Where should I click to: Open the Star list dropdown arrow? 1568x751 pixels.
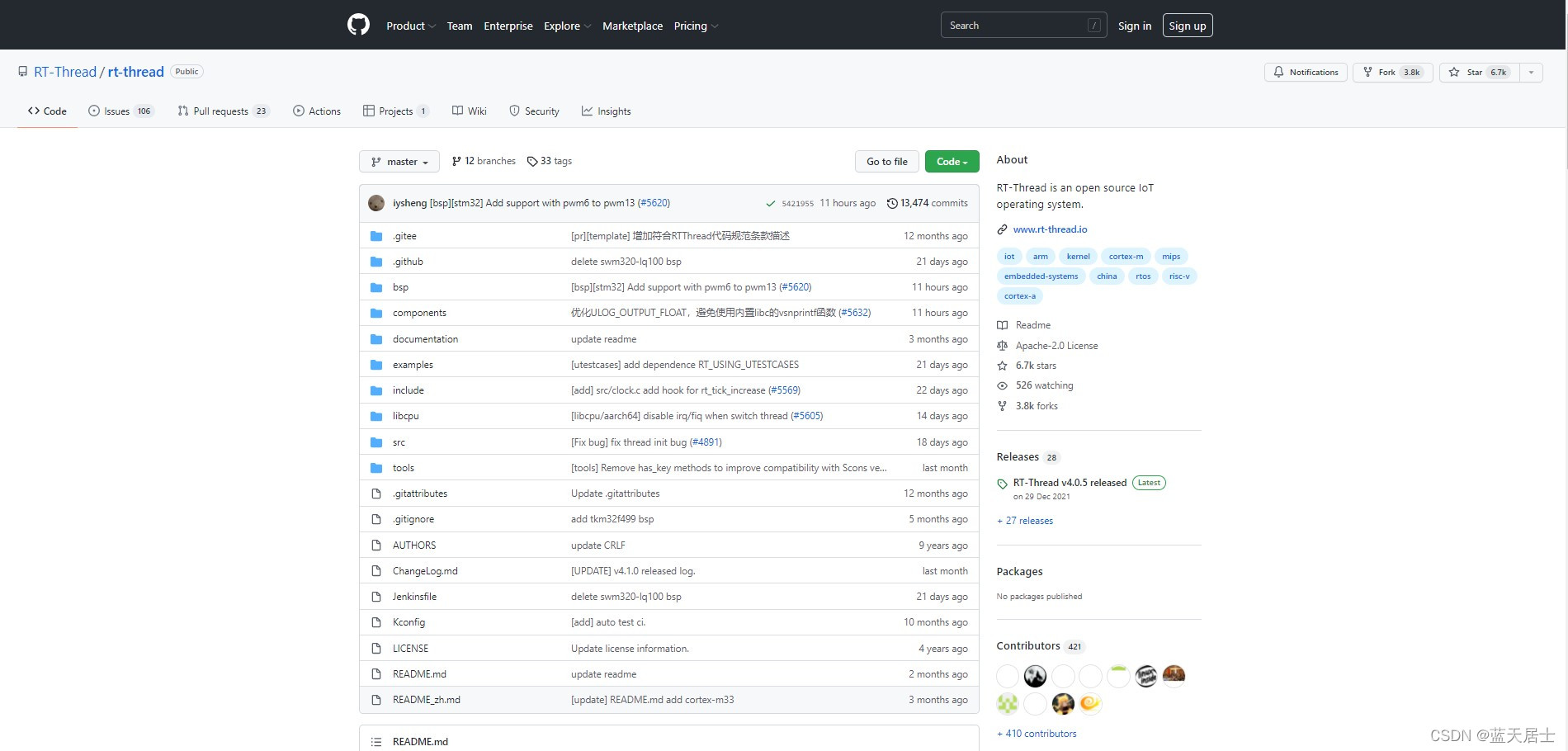pos(1531,73)
